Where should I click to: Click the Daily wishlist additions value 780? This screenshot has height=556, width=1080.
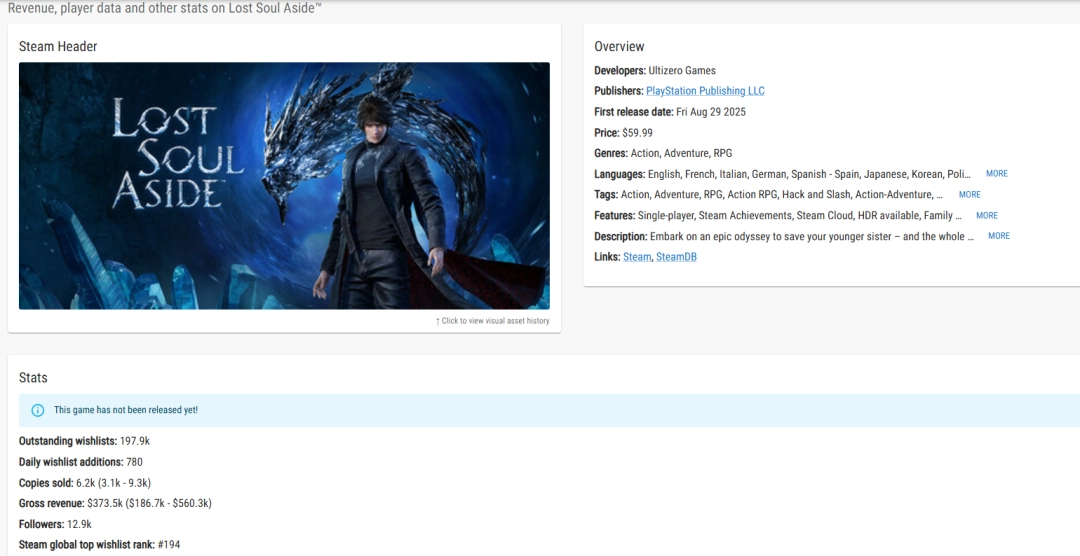coord(134,462)
